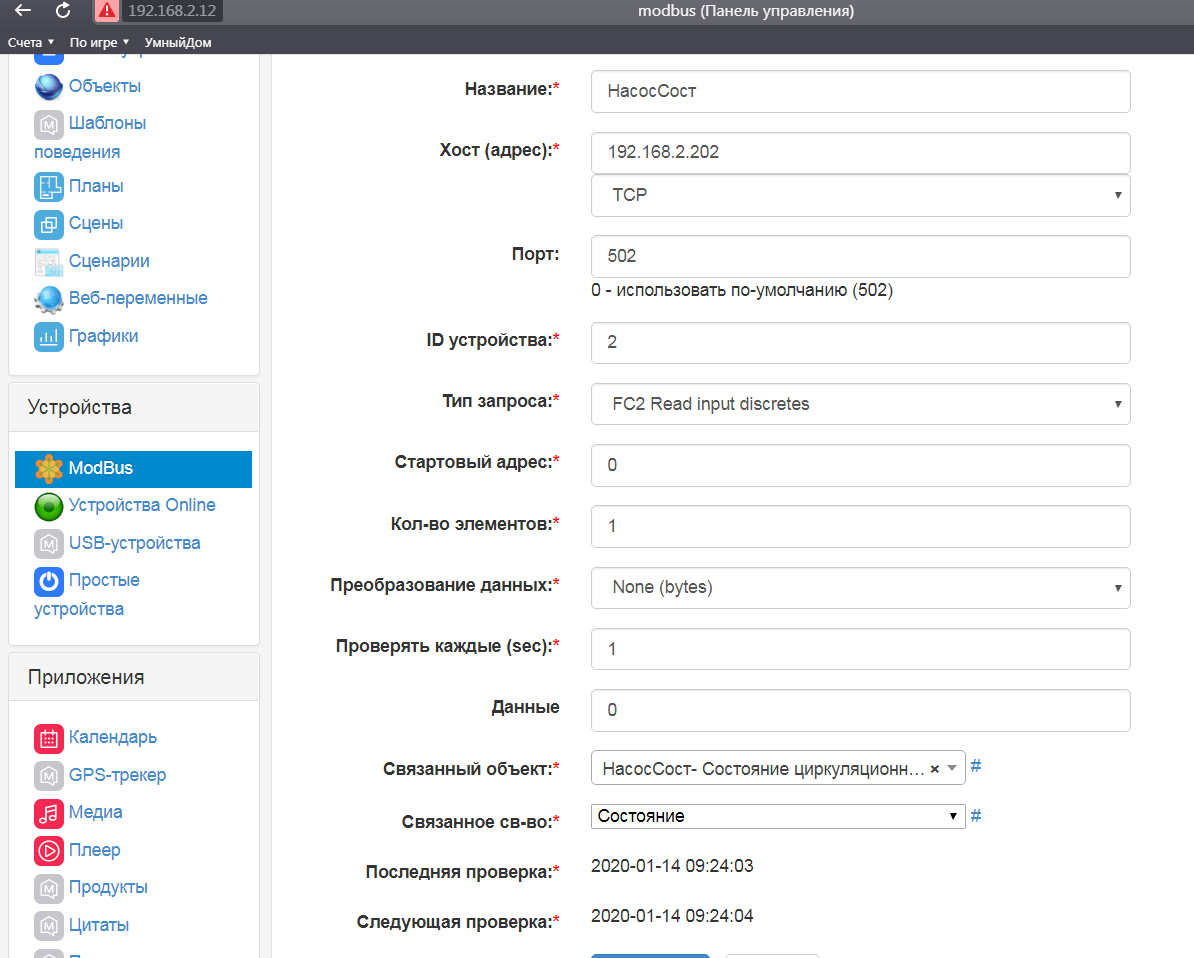This screenshot has height=958, width=1194.
Task: Click the browser reload icon
Action: click(x=63, y=11)
